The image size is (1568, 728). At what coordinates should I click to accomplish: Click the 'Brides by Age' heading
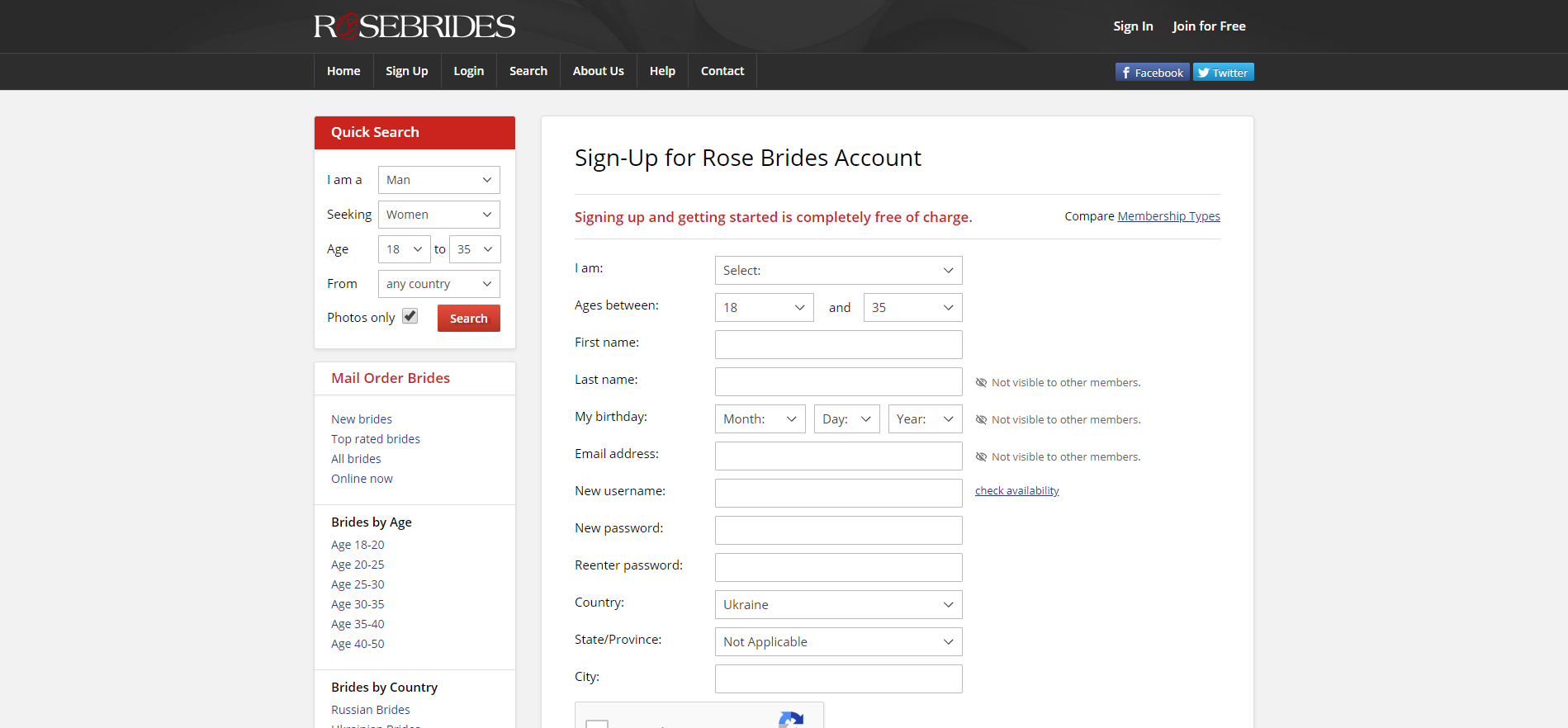click(372, 522)
